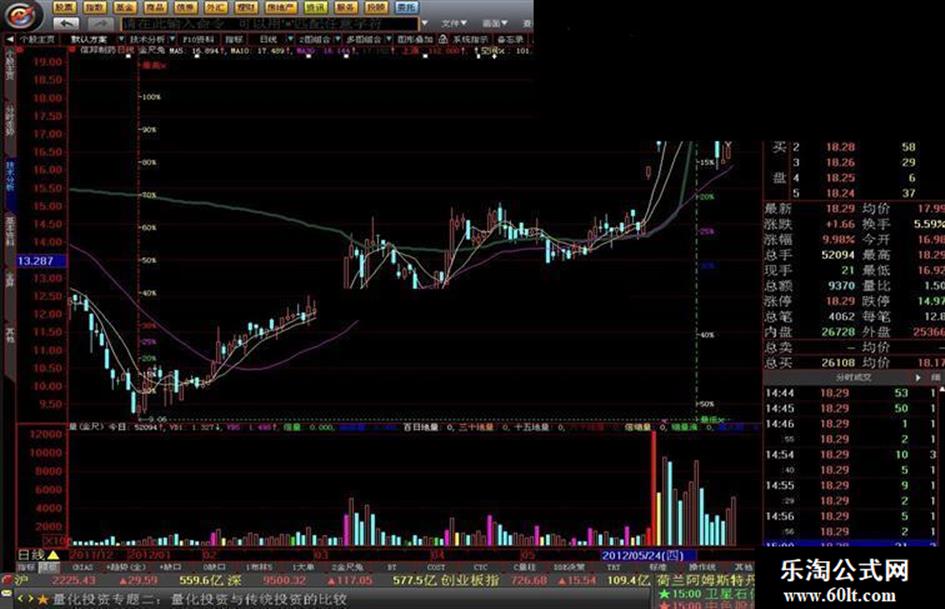Click the blue 13.287 price axis label
945x609 pixels.
[x=41, y=260]
